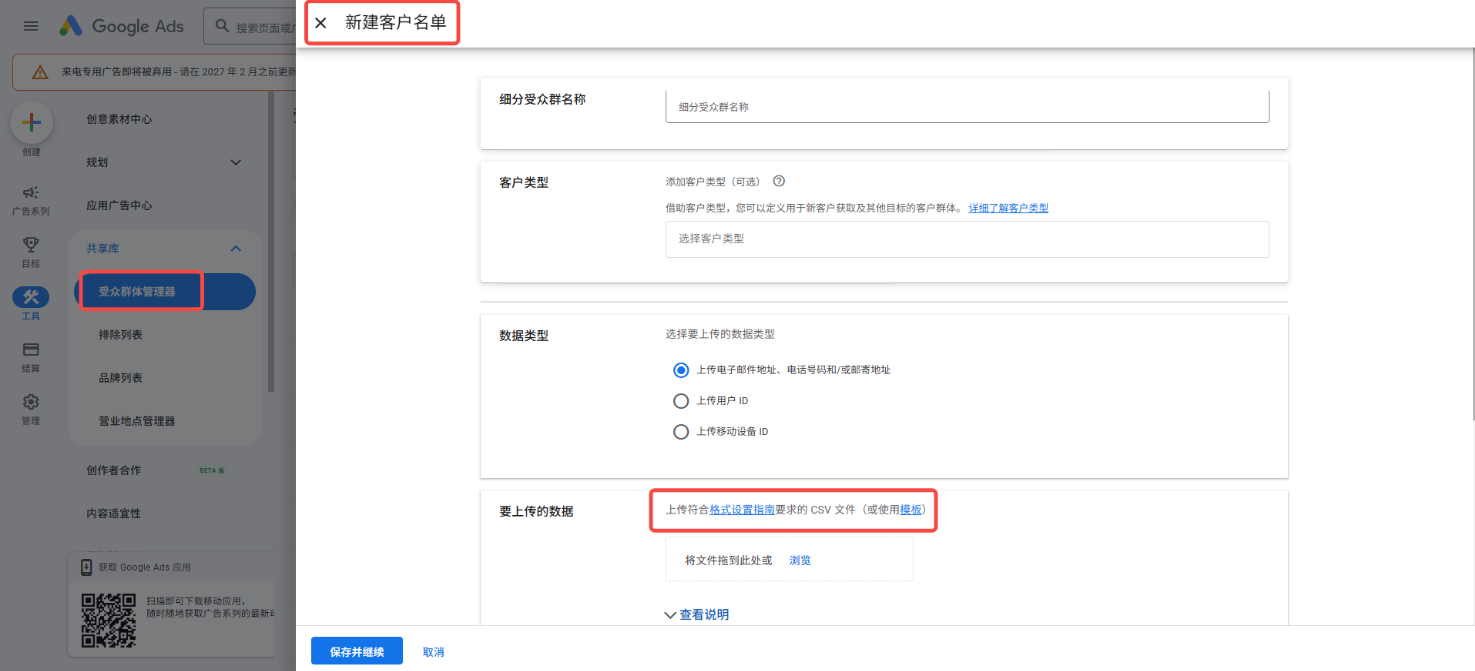Select 上传移动设备 ID radio option

click(680, 431)
